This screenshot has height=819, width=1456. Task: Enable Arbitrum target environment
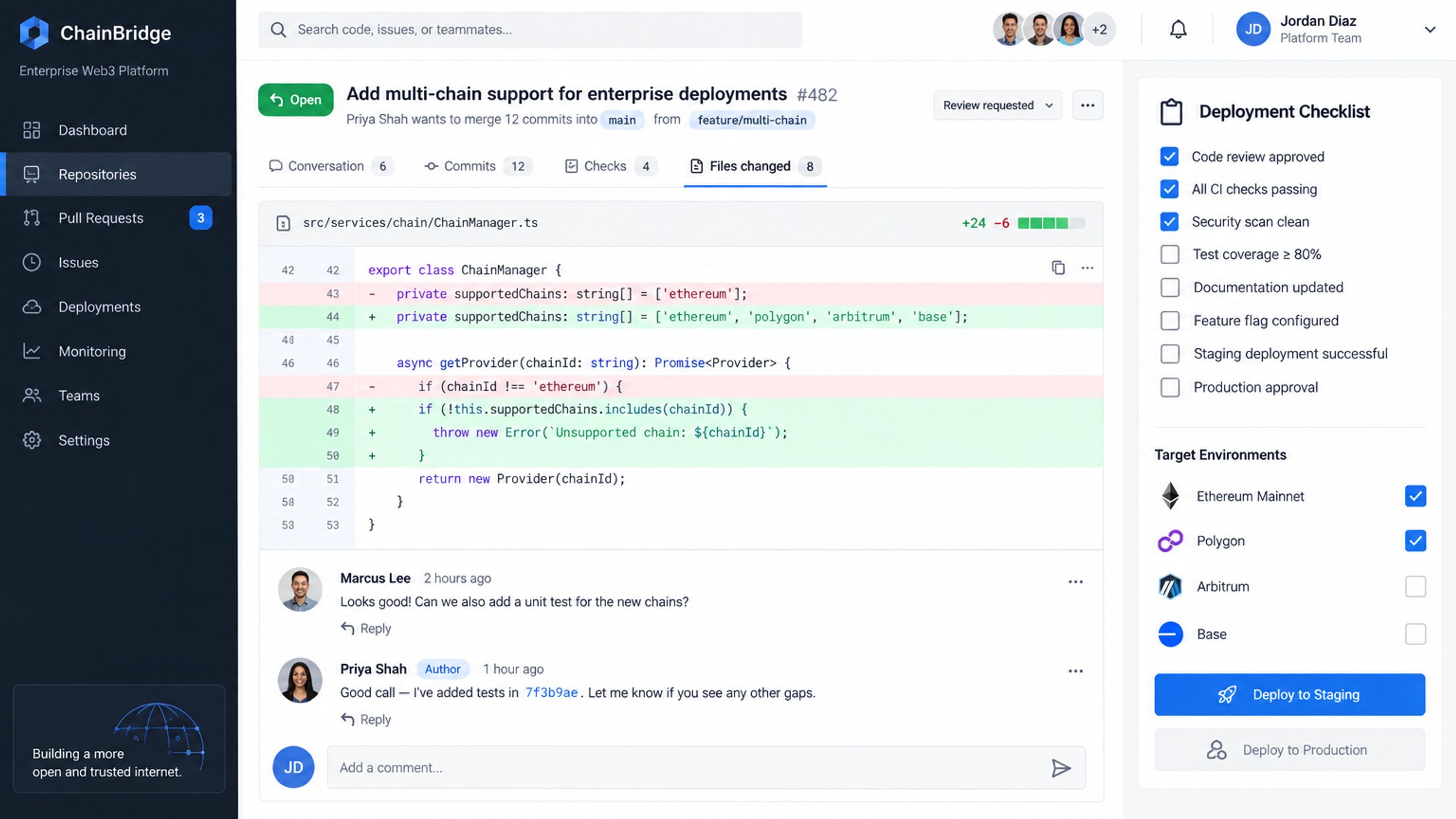(1415, 586)
